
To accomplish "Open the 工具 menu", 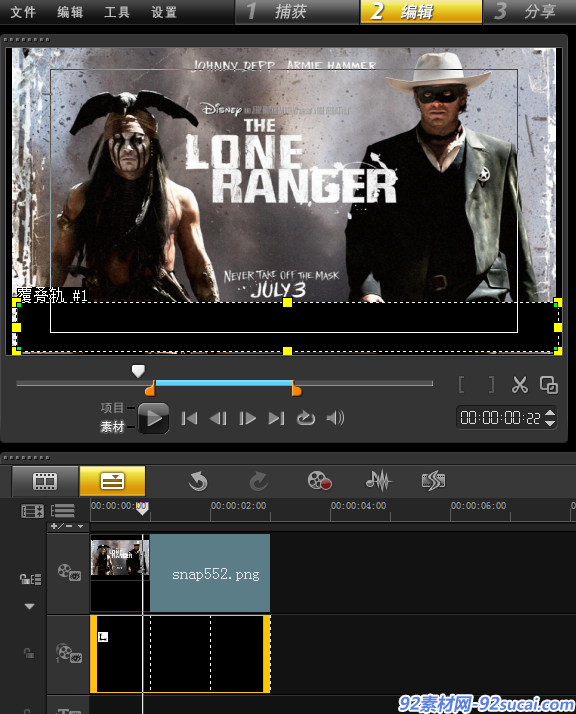I will pyautogui.click(x=117, y=12).
